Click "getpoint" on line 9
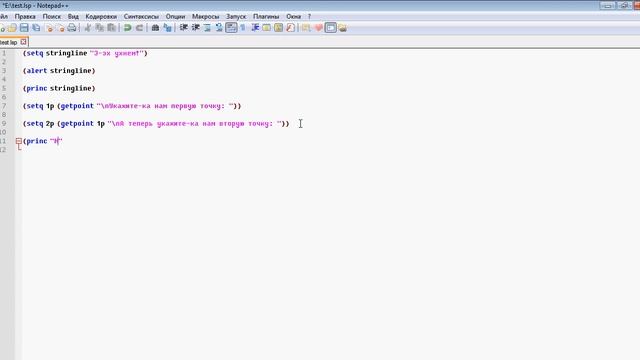This screenshot has height=360, width=640. coord(77,123)
